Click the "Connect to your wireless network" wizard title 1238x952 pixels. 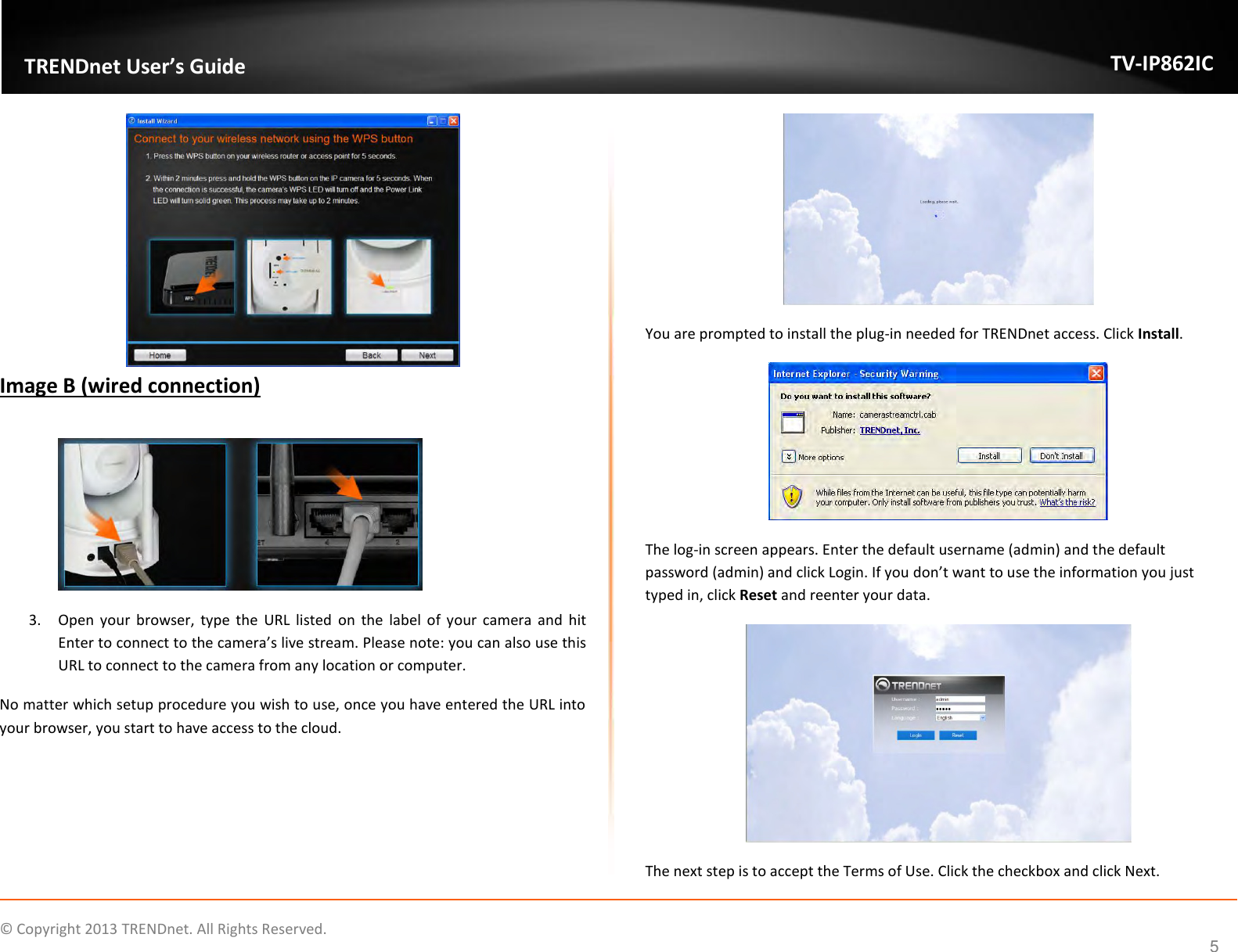[273, 138]
